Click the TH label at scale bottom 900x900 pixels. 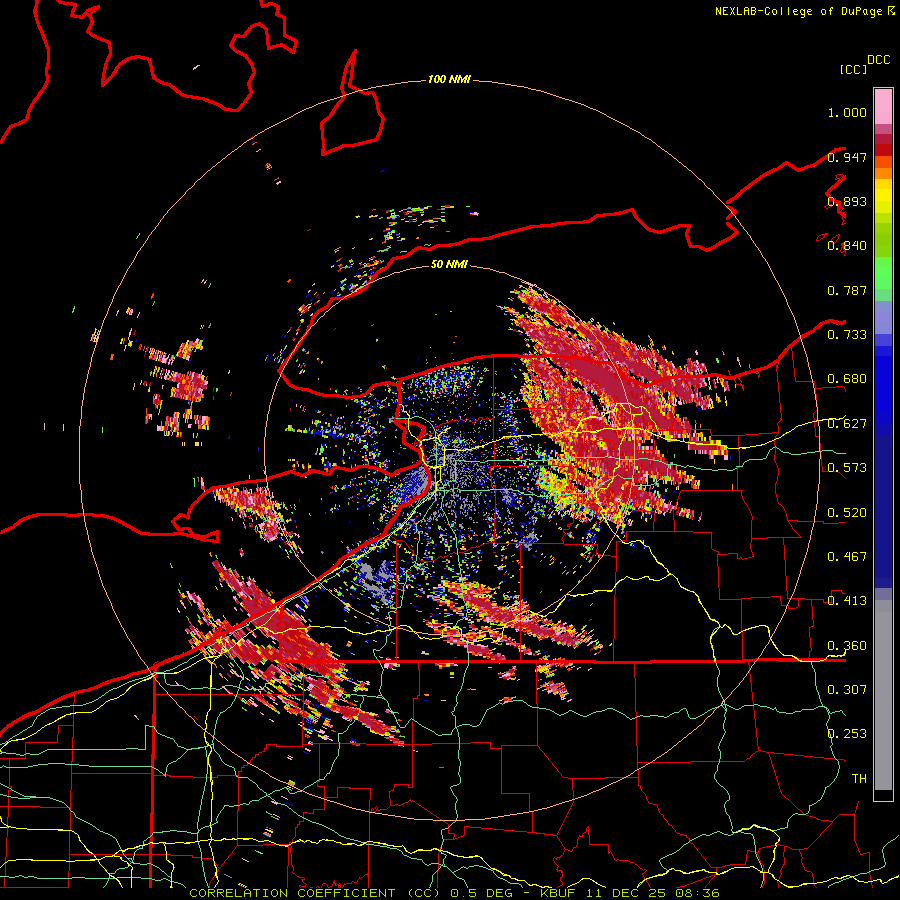coord(859,778)
